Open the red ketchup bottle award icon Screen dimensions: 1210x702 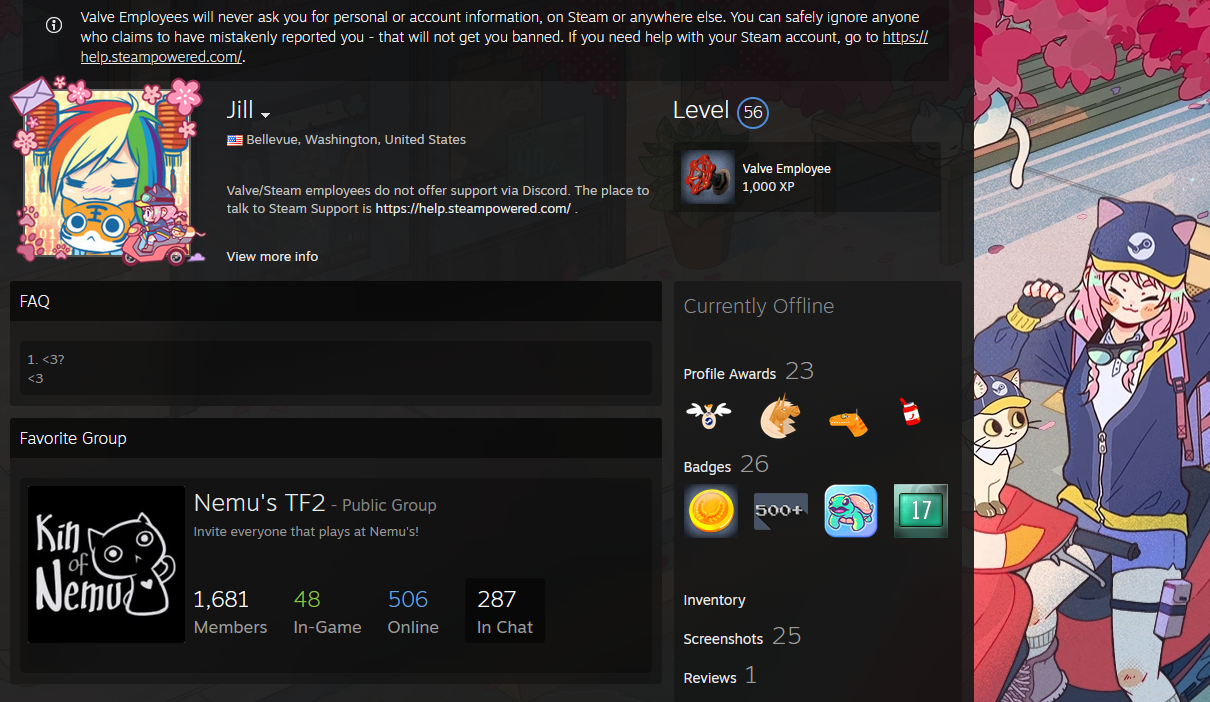(910, 412)
